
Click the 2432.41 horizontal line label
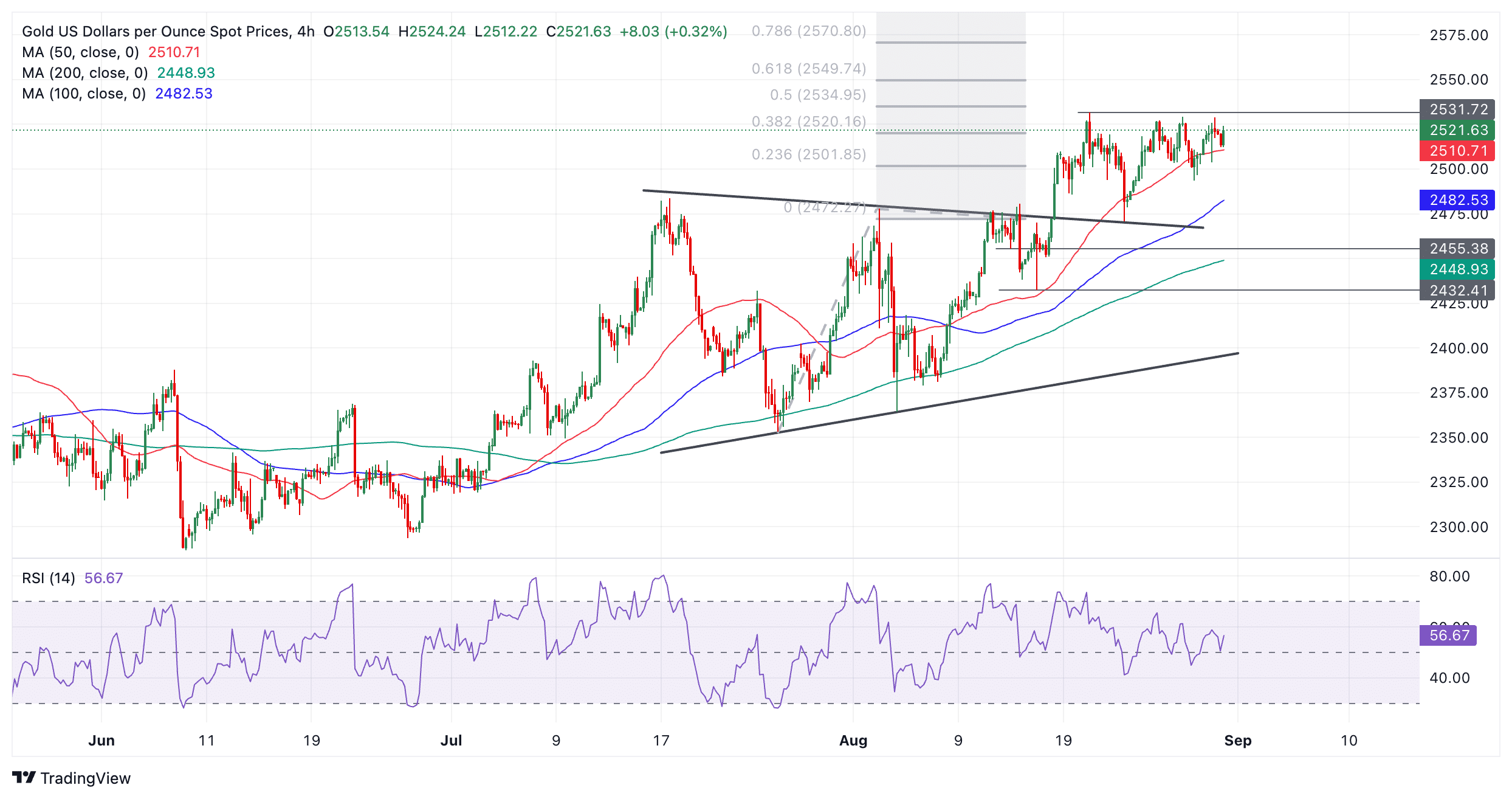(1457, 291)
